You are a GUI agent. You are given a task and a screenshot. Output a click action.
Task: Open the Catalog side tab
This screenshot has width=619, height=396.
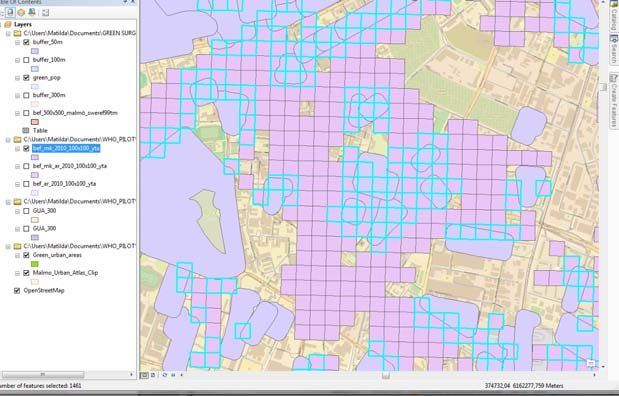[x=613, y=16]
